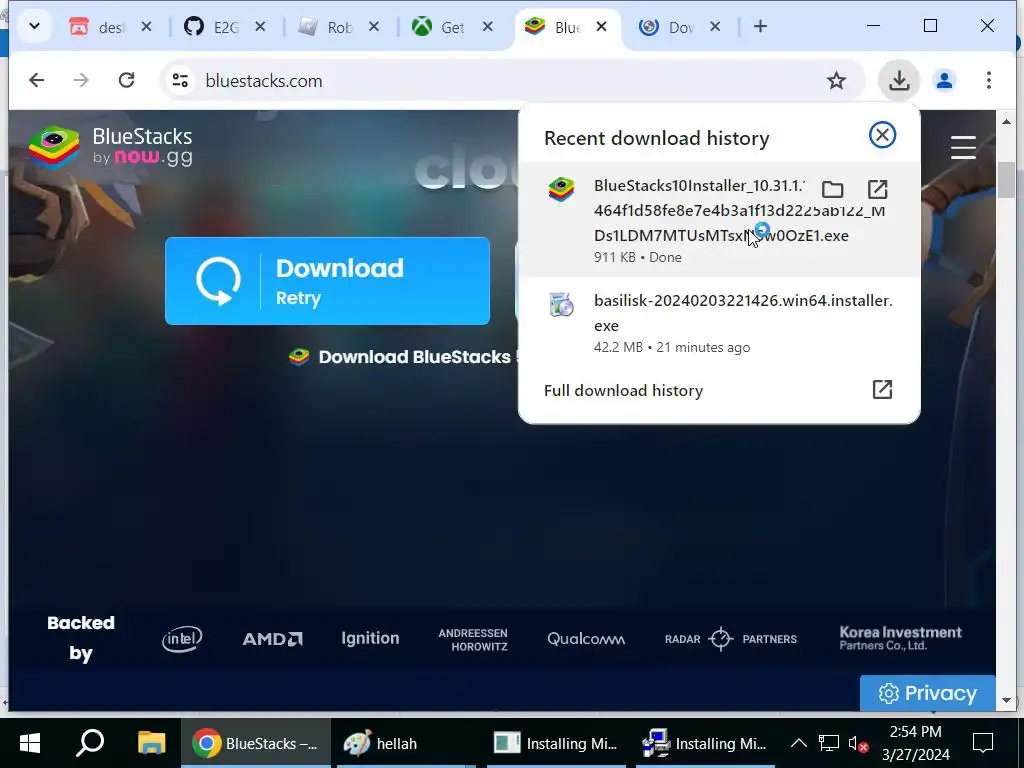Click the Qualcomm logo

pos(586,639)
